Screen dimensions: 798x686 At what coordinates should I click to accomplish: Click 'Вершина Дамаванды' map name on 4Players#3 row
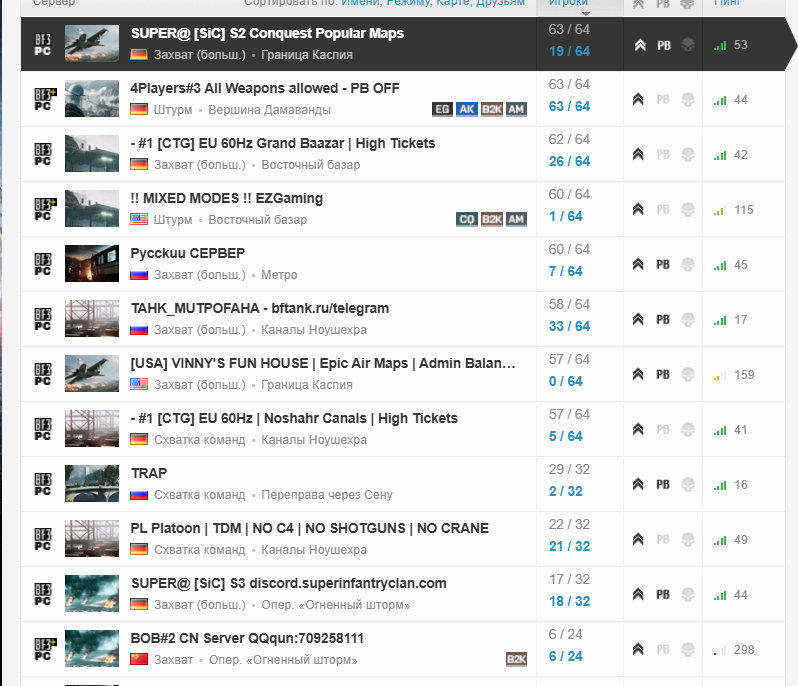pos(270,109)
